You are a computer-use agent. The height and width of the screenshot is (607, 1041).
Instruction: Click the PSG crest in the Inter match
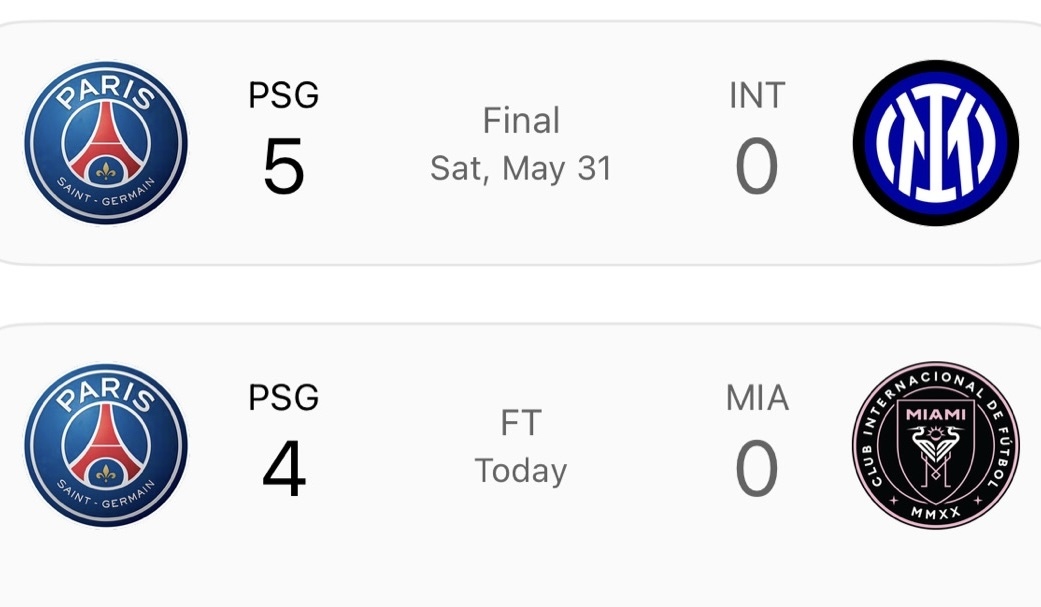click(106, 142)
